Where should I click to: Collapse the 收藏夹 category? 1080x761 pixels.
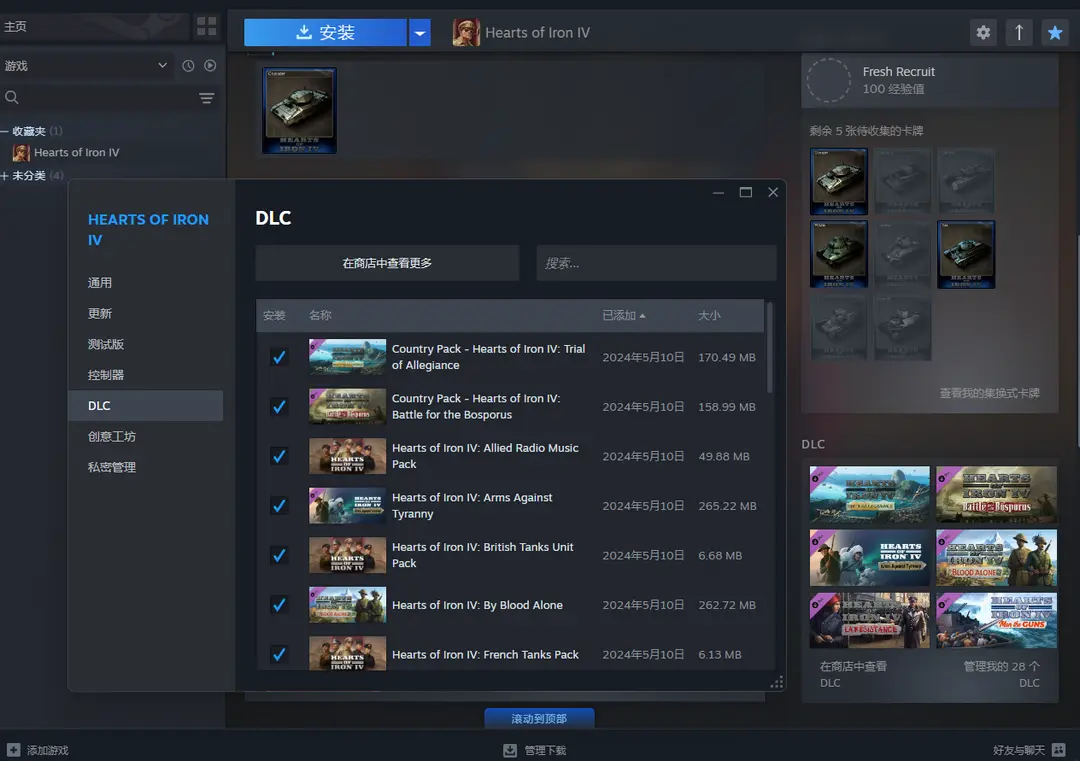pos(5,131)
